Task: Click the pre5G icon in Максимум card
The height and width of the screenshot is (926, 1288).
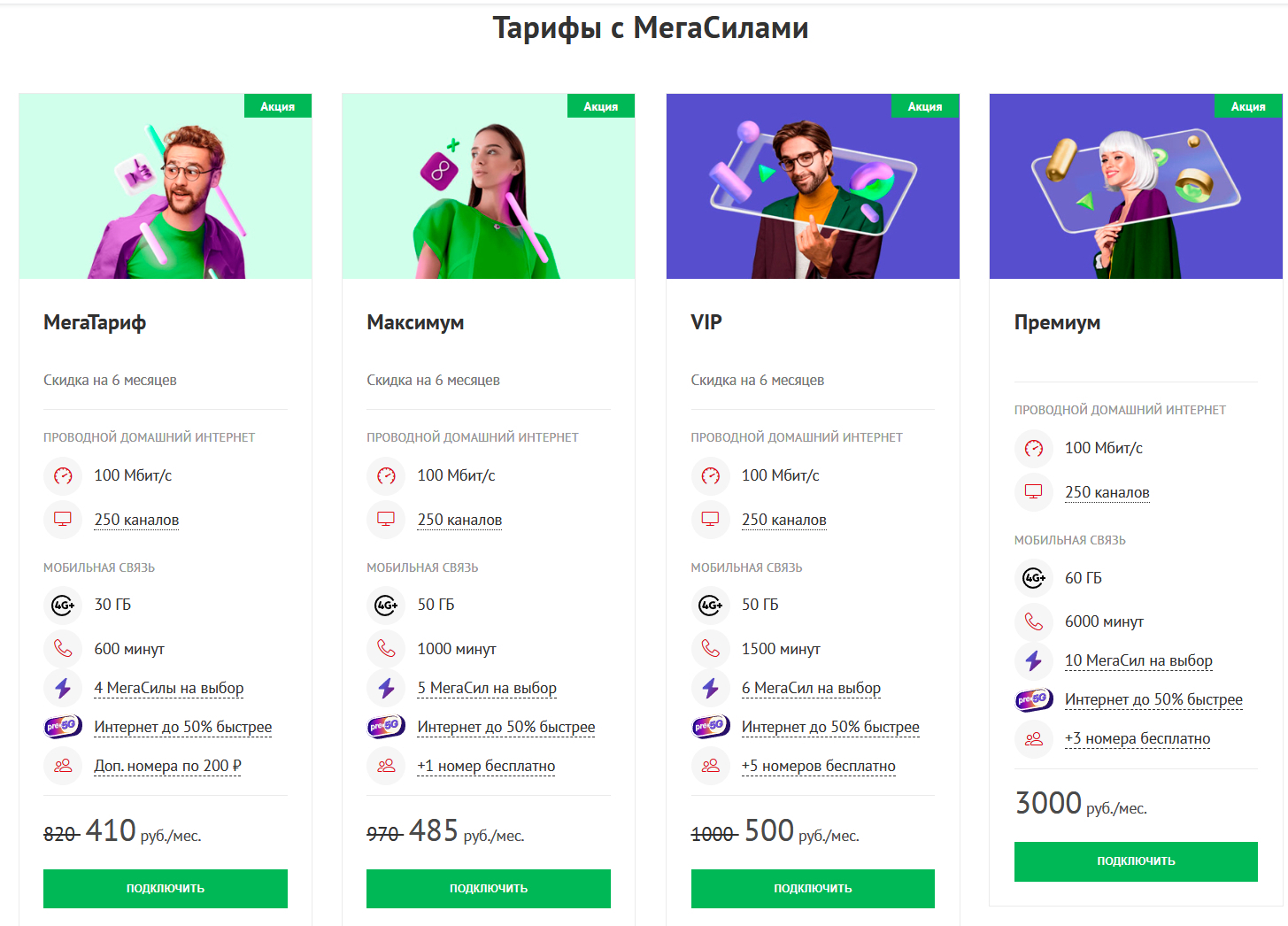Action: [x=386, y=727]
